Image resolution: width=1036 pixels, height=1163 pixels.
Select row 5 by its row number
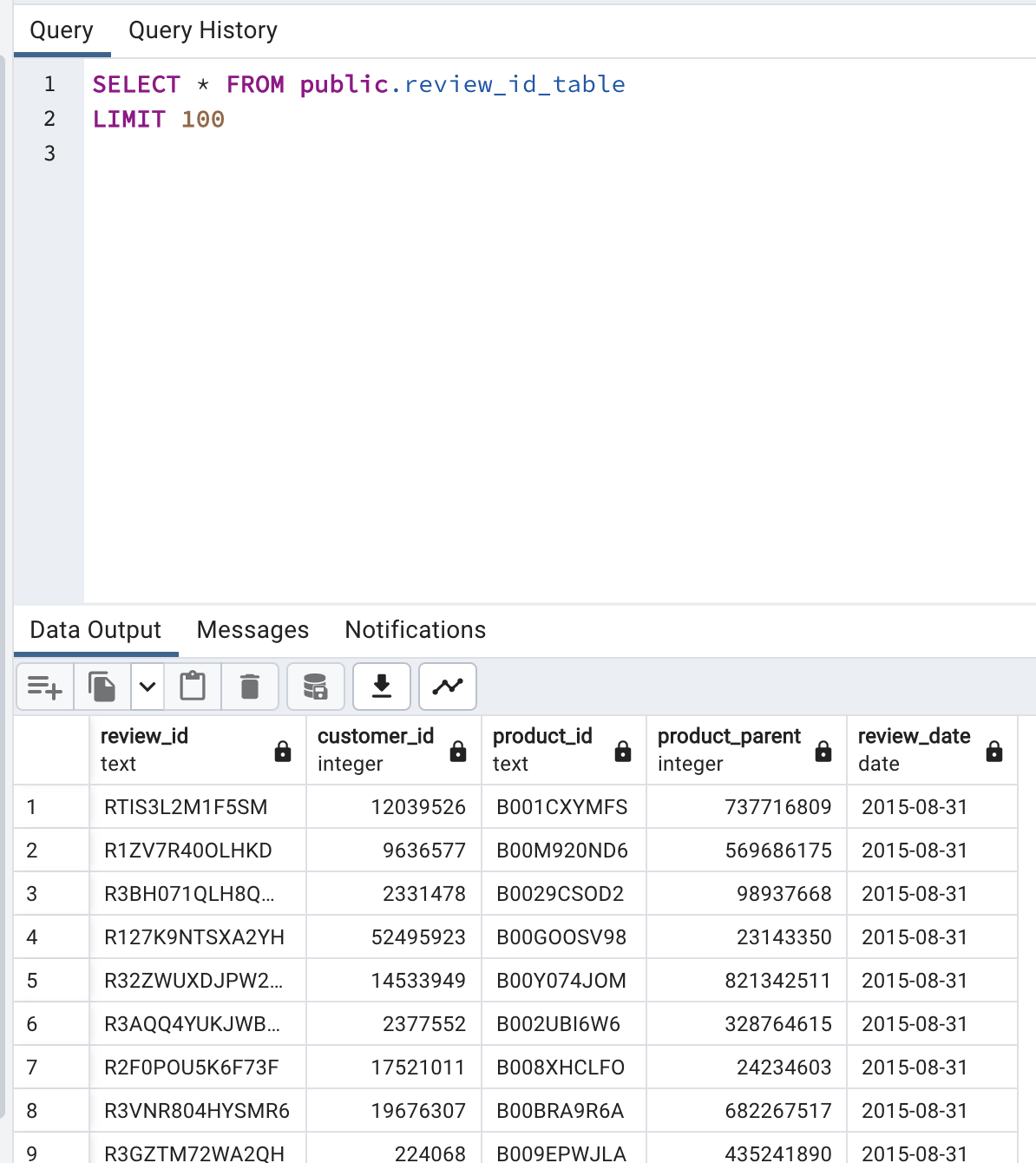(x=32, y=980)
